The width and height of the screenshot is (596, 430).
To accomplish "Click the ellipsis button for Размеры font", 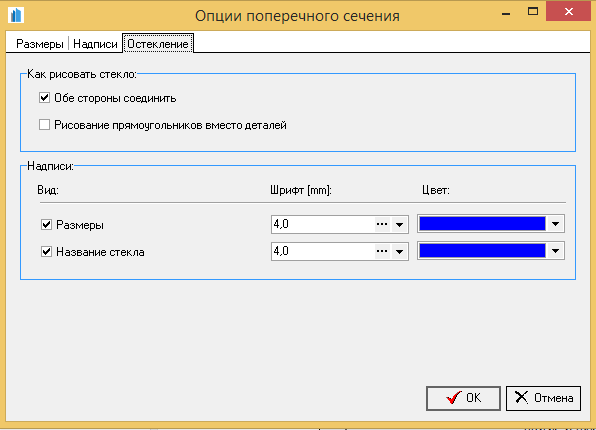I will click(382, 224).
